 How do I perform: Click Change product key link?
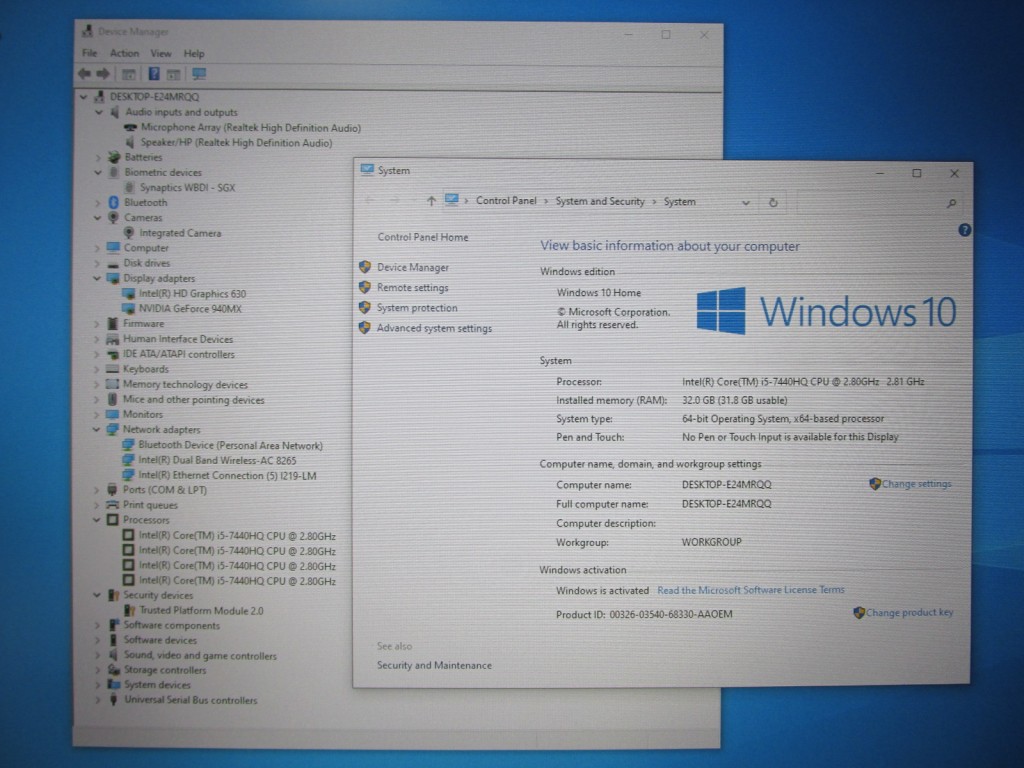pos(909,612)
